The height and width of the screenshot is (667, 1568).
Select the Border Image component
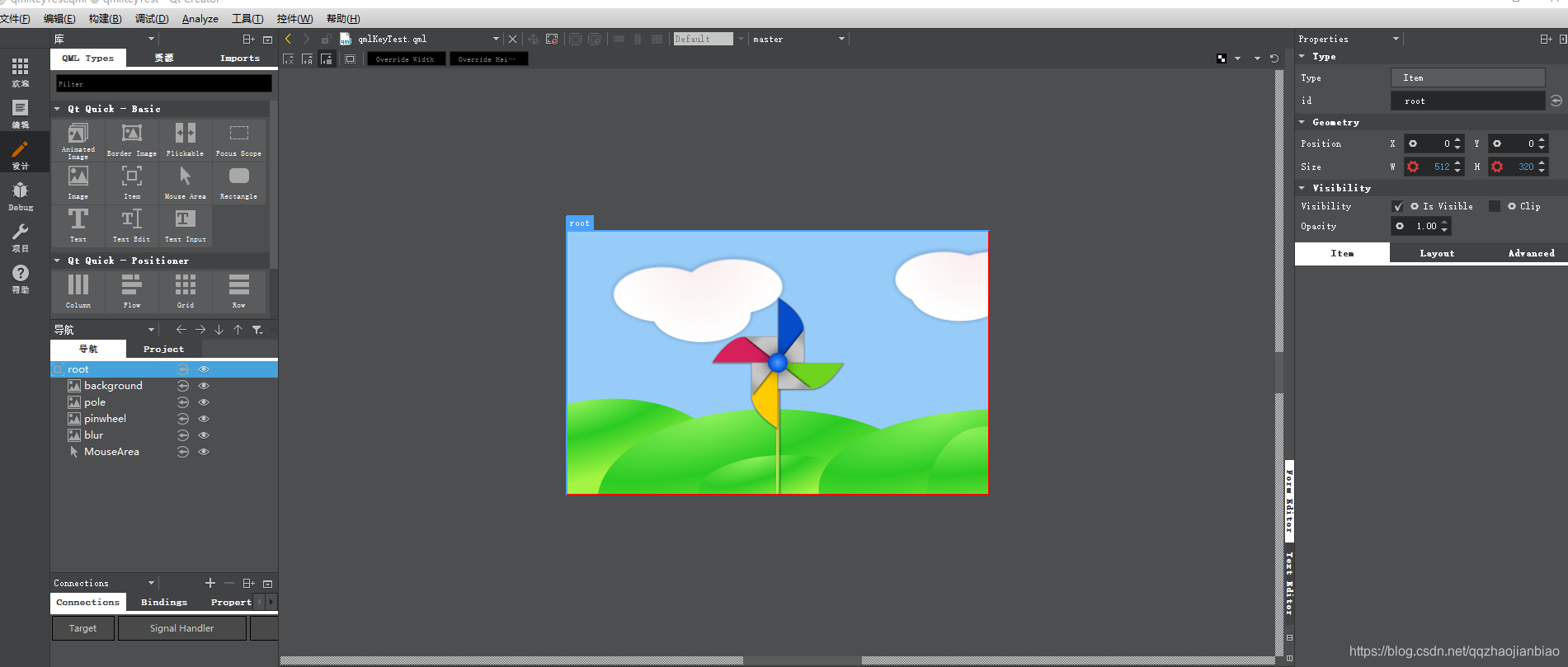tap(131, 139)
